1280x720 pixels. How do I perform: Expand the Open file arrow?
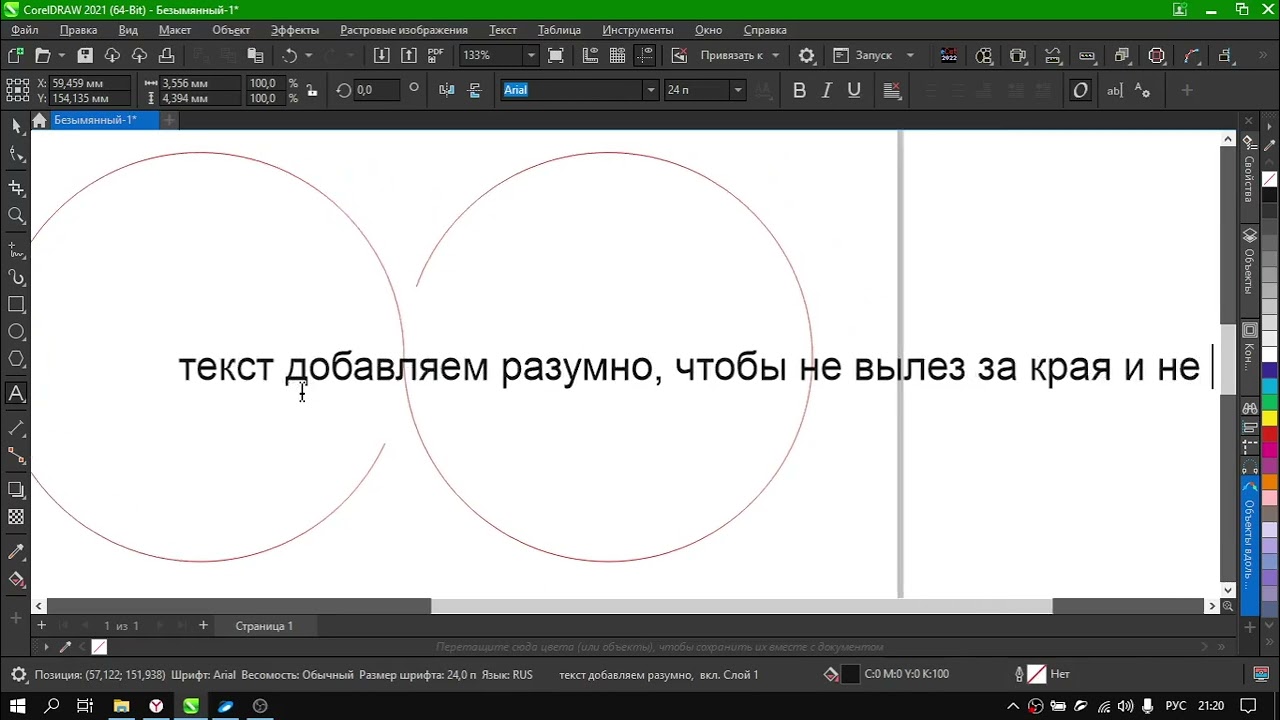[62, 56]
